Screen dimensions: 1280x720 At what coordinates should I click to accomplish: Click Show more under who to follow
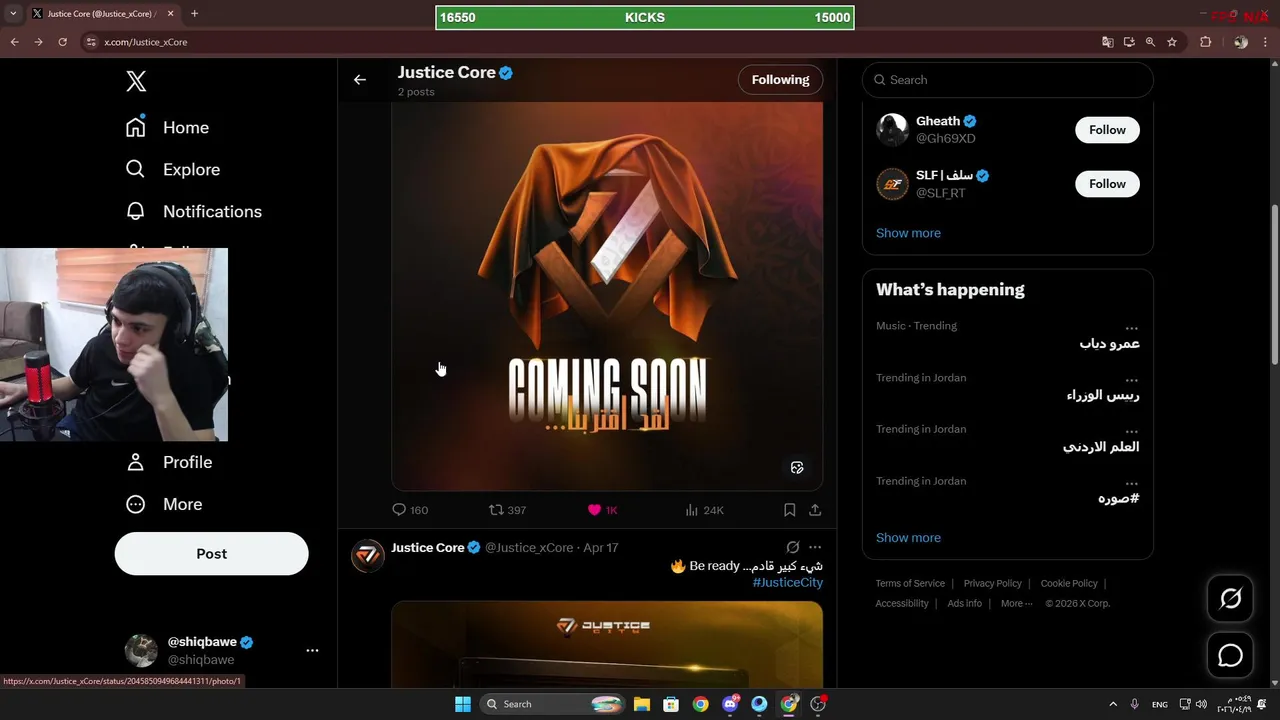pos(908,233)
